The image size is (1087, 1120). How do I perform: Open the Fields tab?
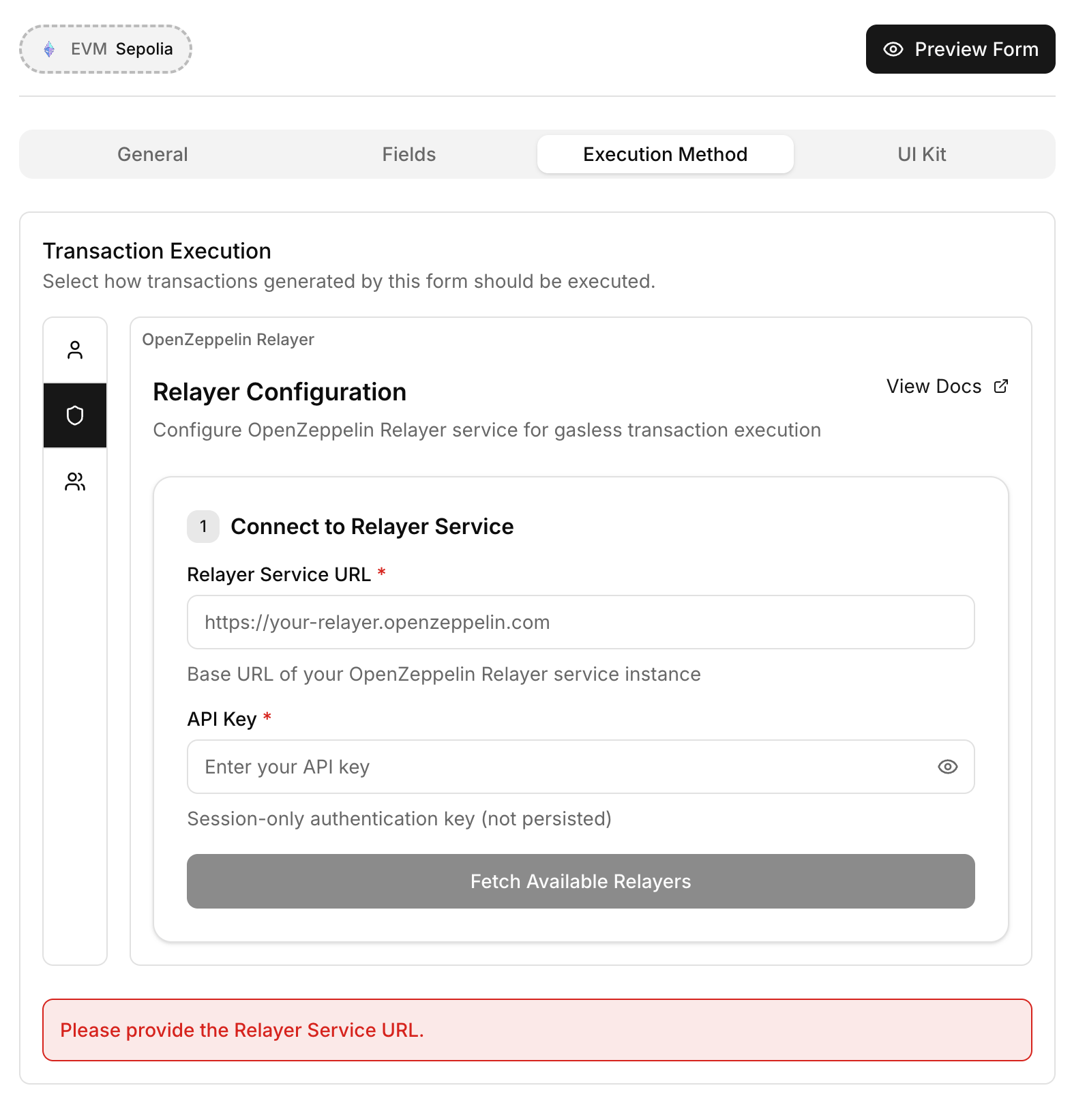[x=408, y=153]
